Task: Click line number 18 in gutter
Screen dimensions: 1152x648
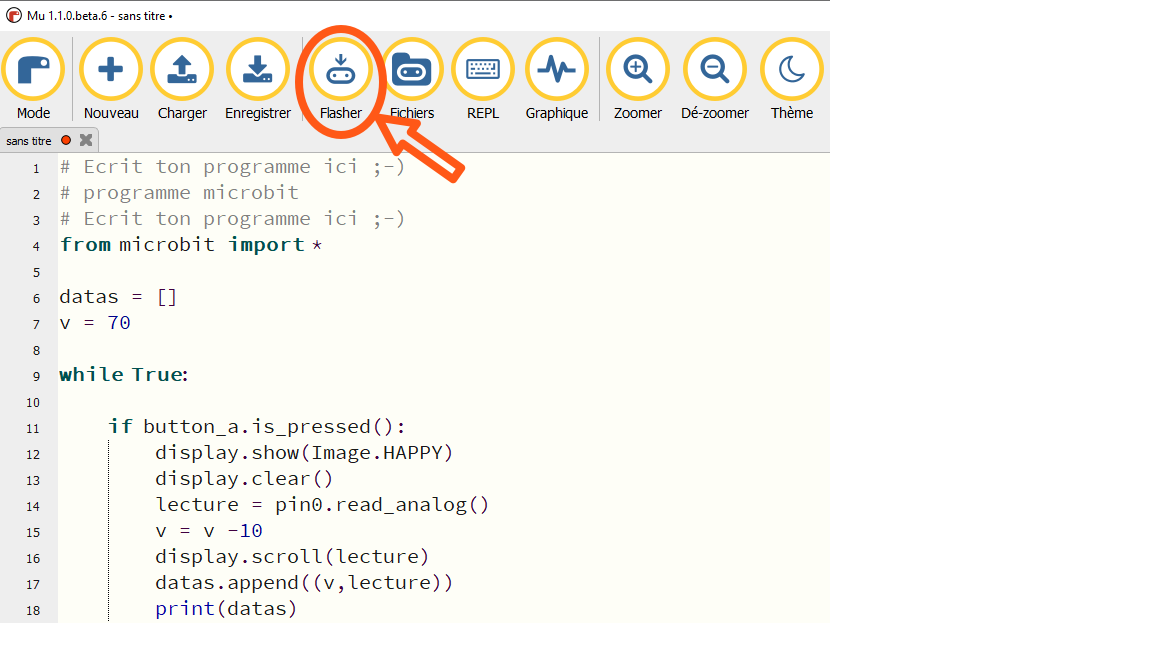Action: pos(33,611)
